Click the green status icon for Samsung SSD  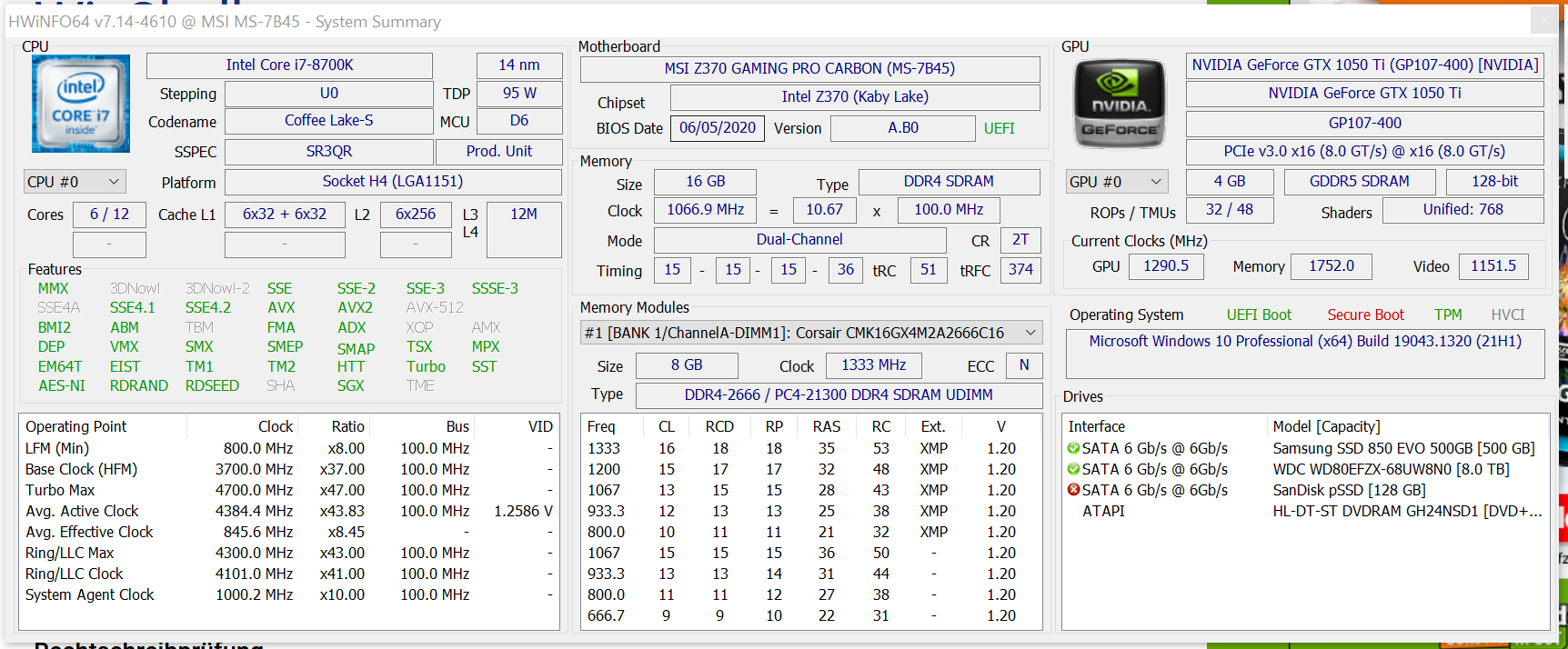coord(1073,448)
